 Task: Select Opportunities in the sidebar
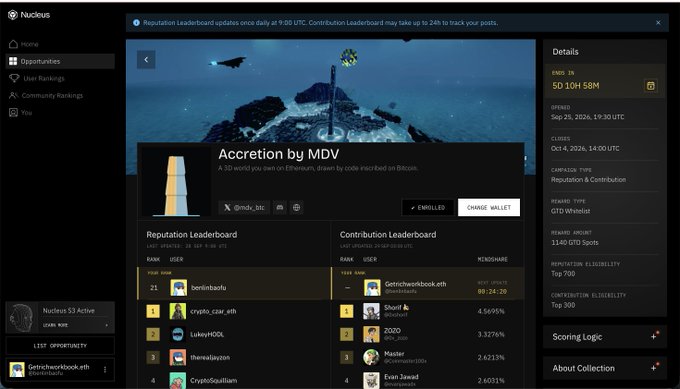pyautogui.click(x=60, y=61)
